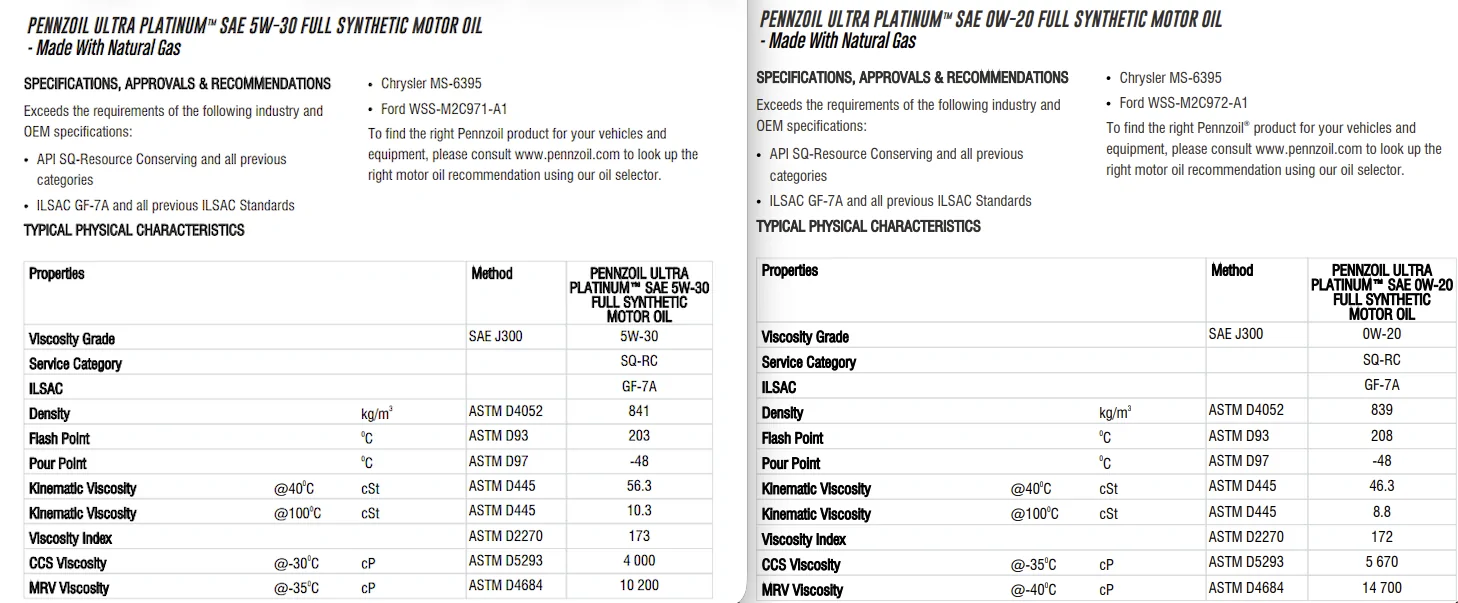Click the kinematic viscosity value 56.3
1458x603 pixels.
tap(639, 486)
